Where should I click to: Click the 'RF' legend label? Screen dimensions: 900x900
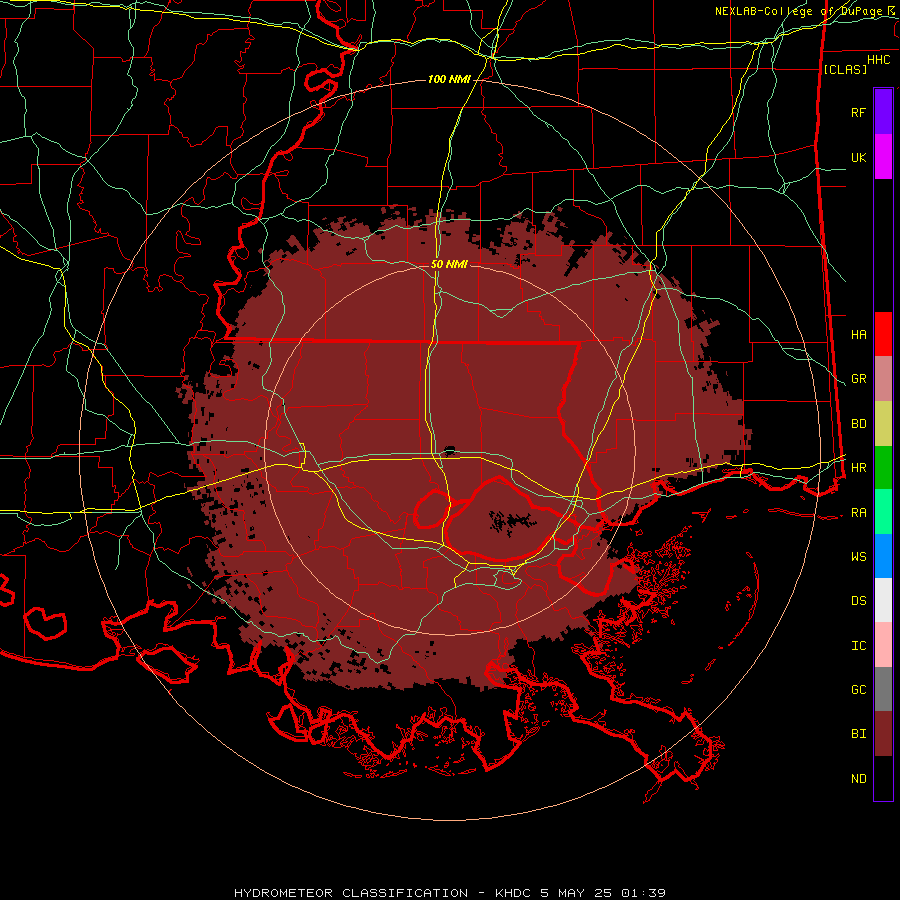pyautogui.click(x=858, y=112)
